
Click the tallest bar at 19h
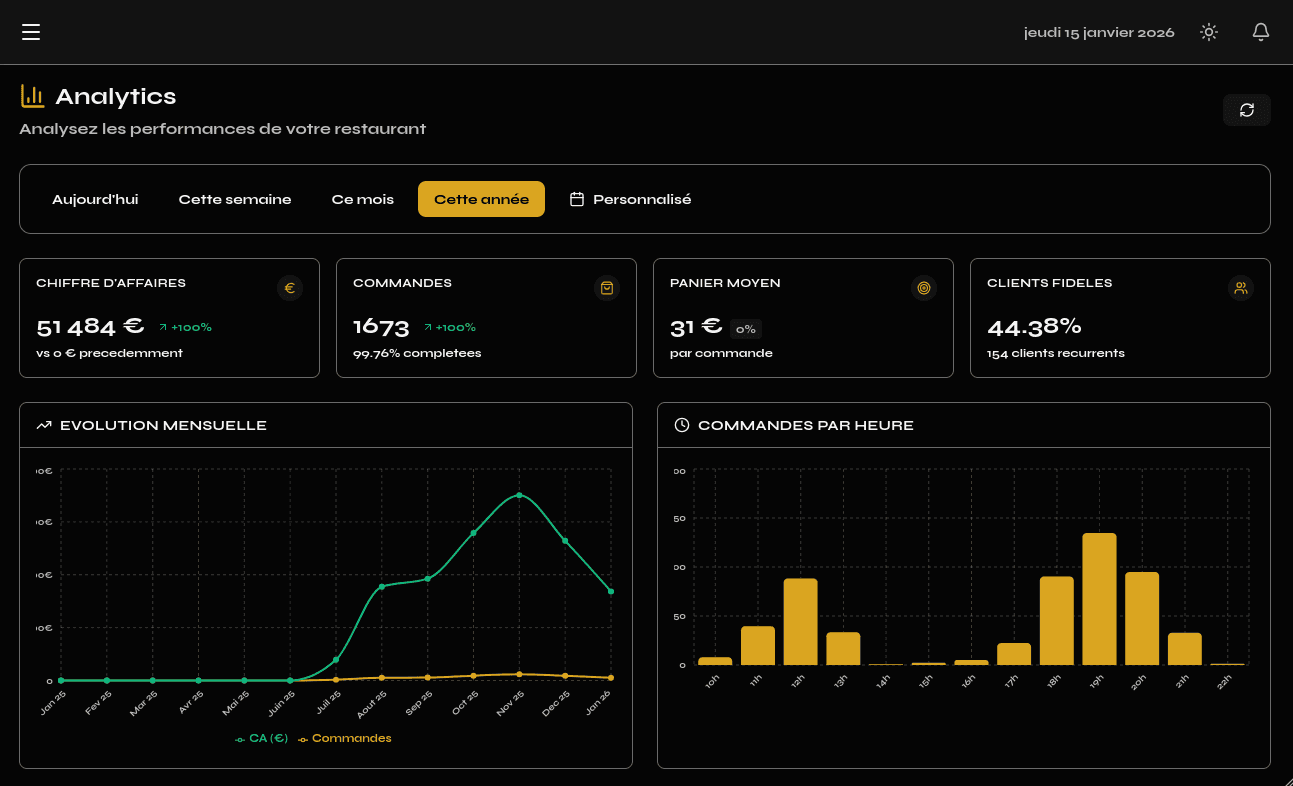click(1098, 600)
